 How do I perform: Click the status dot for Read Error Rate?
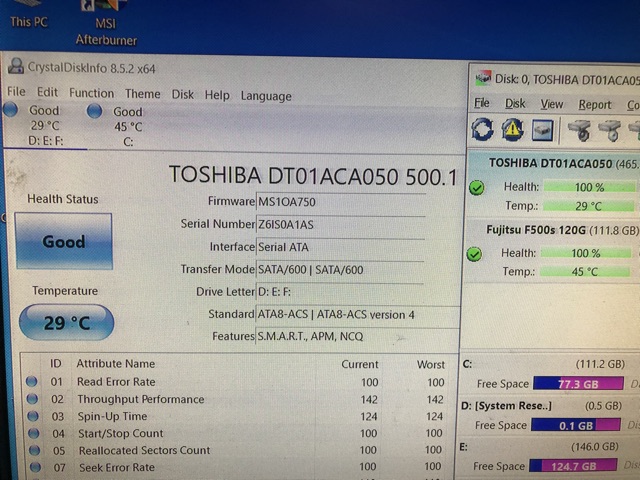click(31, 382)
